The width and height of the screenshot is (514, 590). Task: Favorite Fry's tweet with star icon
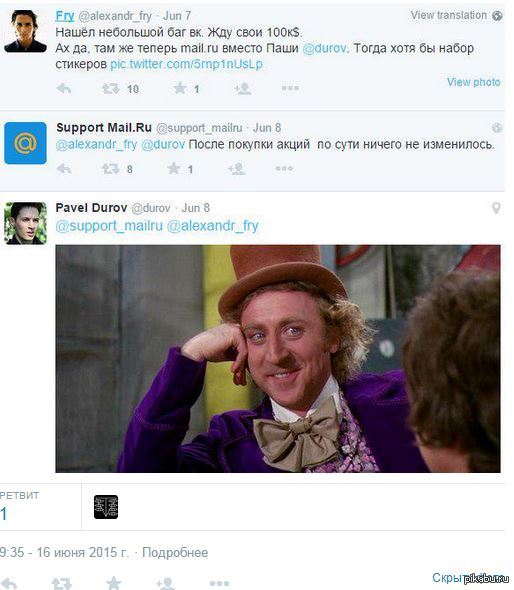180,88
